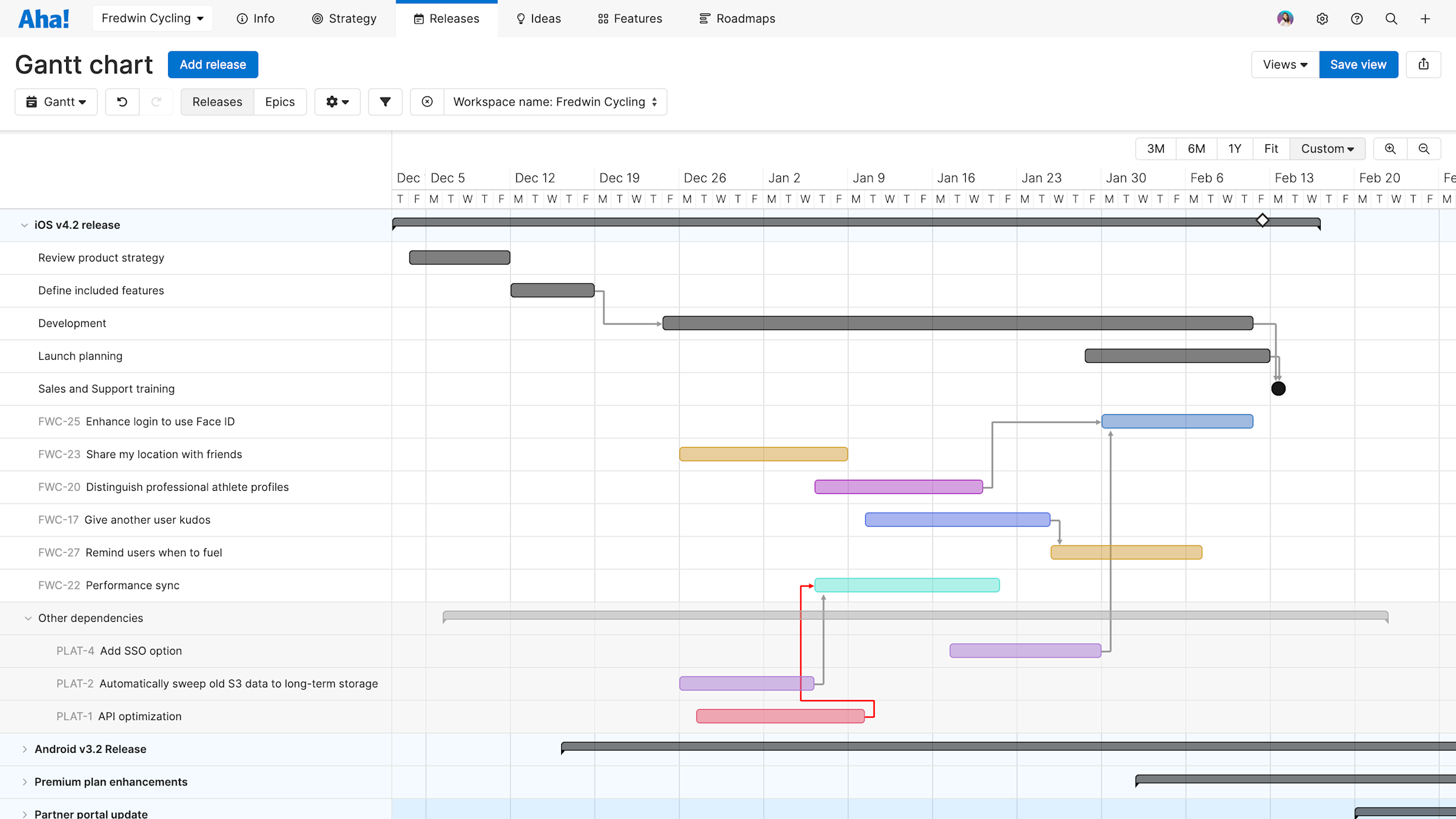Viewport: 1456px width, 819px height.
Task: Zoom in with the magnifier plus icon
Action: point(1390,148)
